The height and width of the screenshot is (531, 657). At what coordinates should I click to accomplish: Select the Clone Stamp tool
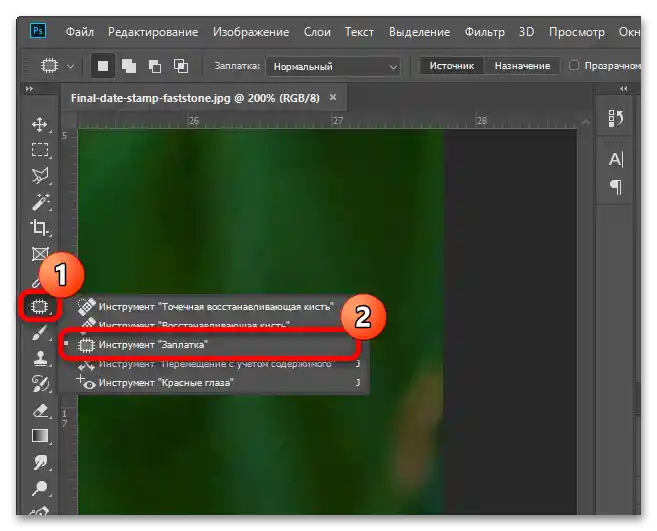point(40,358)
